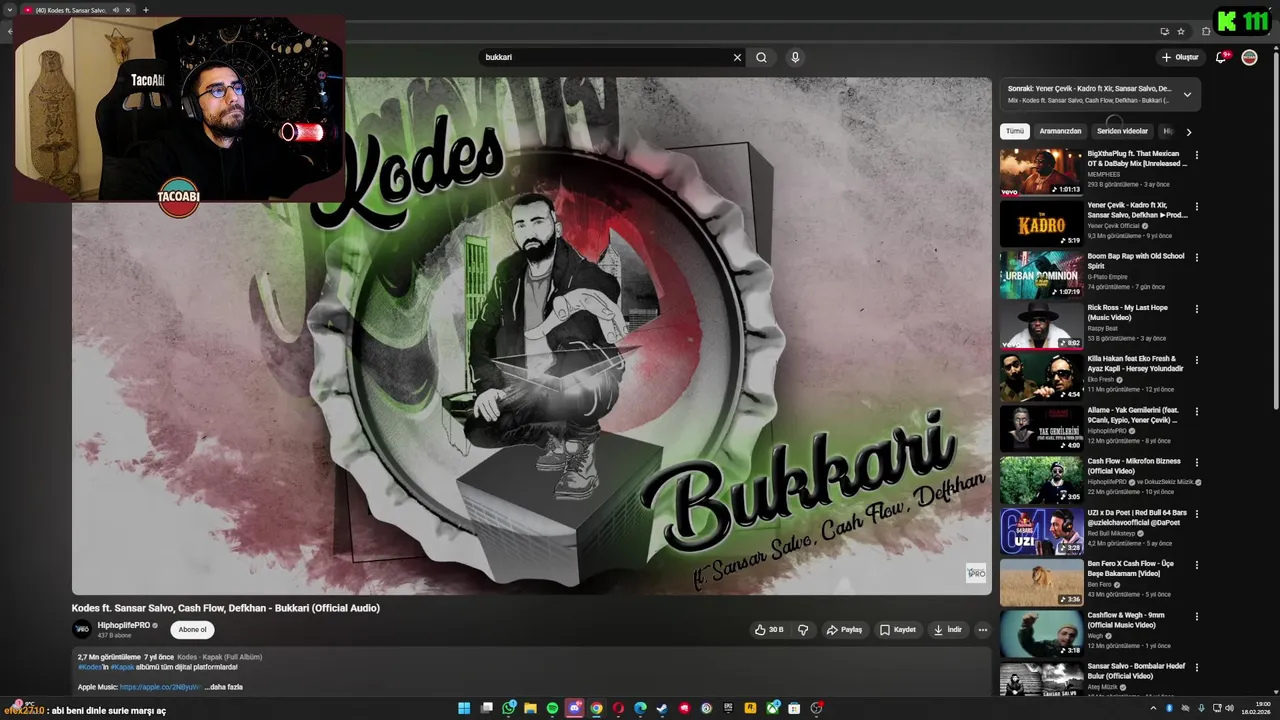Play Rick Ross My Last Hope thumbnail

click(1041, 325)
